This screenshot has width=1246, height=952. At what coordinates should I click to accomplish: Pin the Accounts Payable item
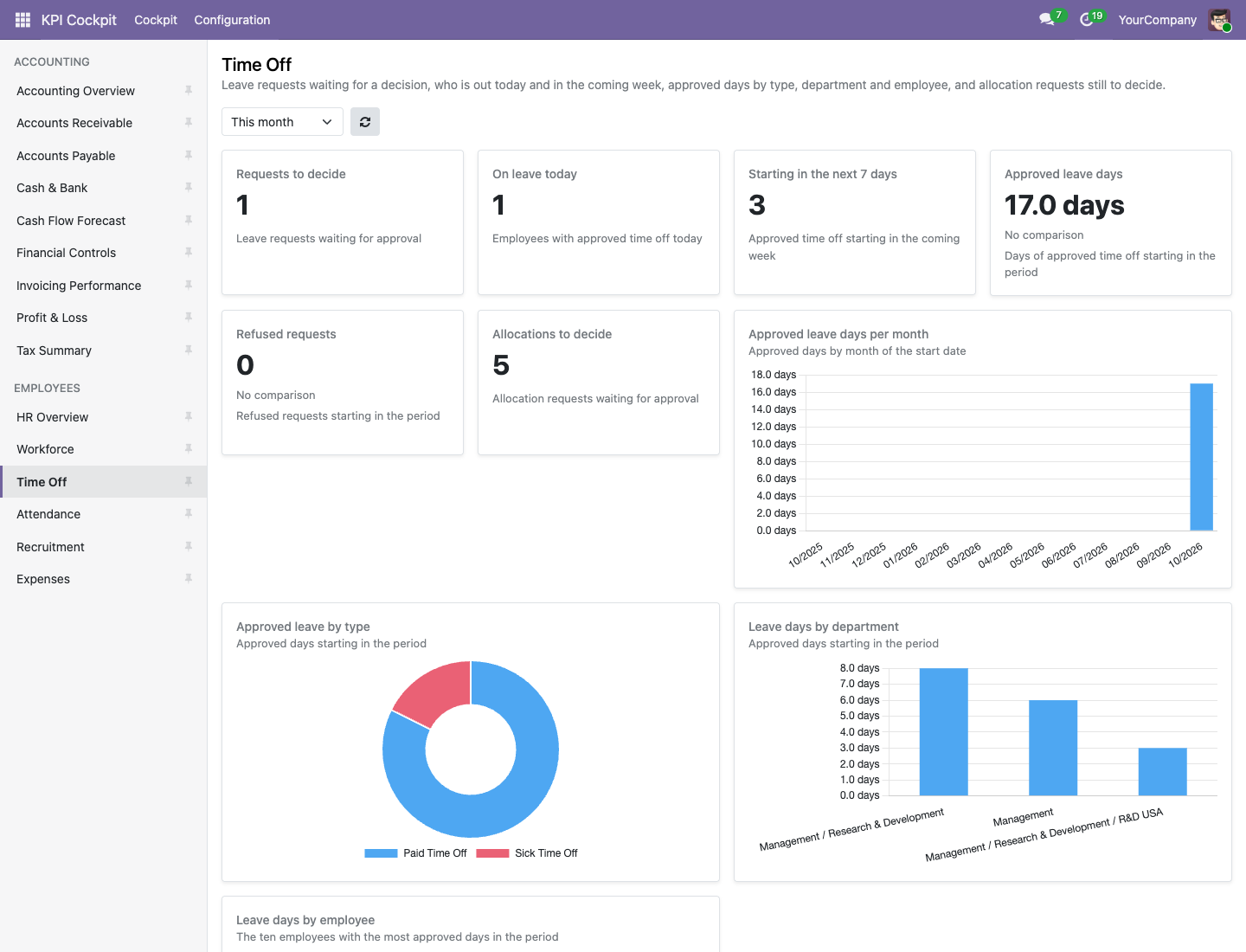point(189,155)
